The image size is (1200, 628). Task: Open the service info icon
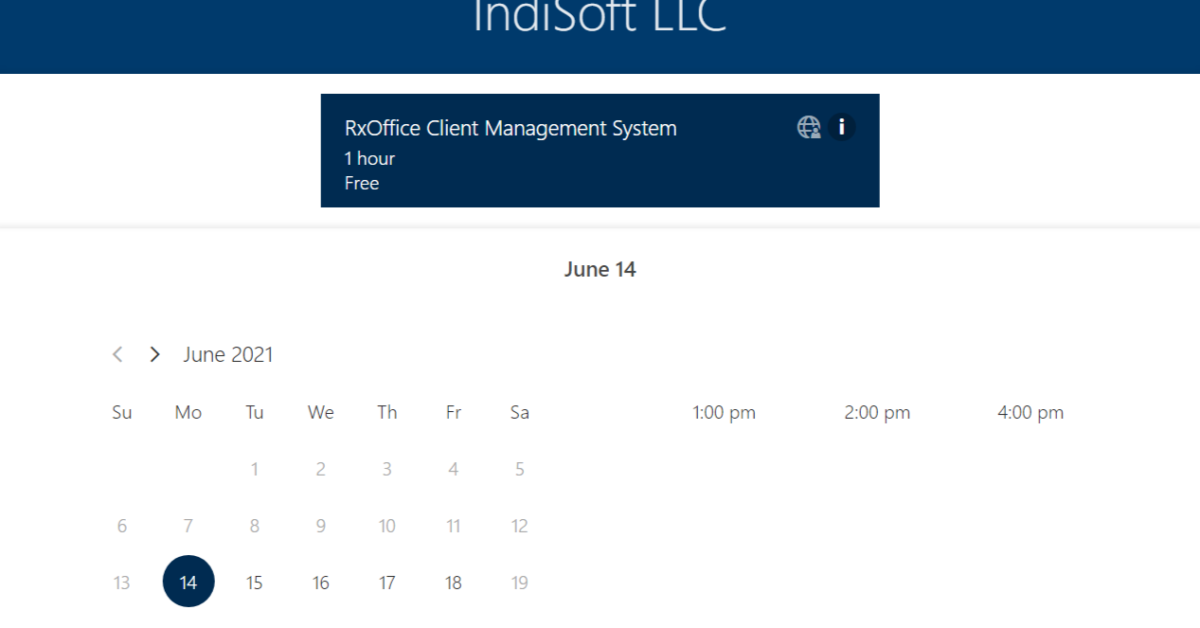point(842,127)
